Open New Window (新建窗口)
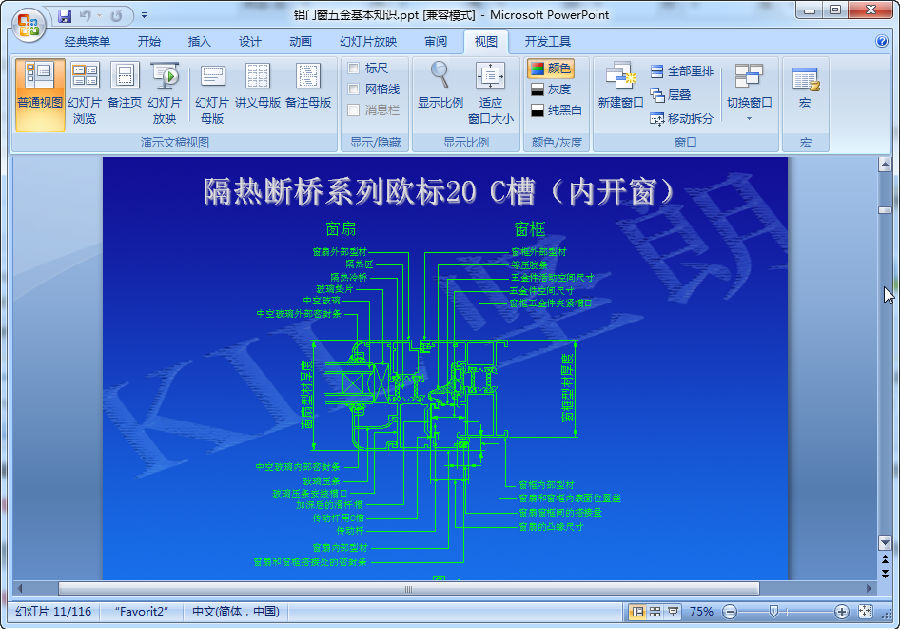The image size is (900, 629). point(620,88)
